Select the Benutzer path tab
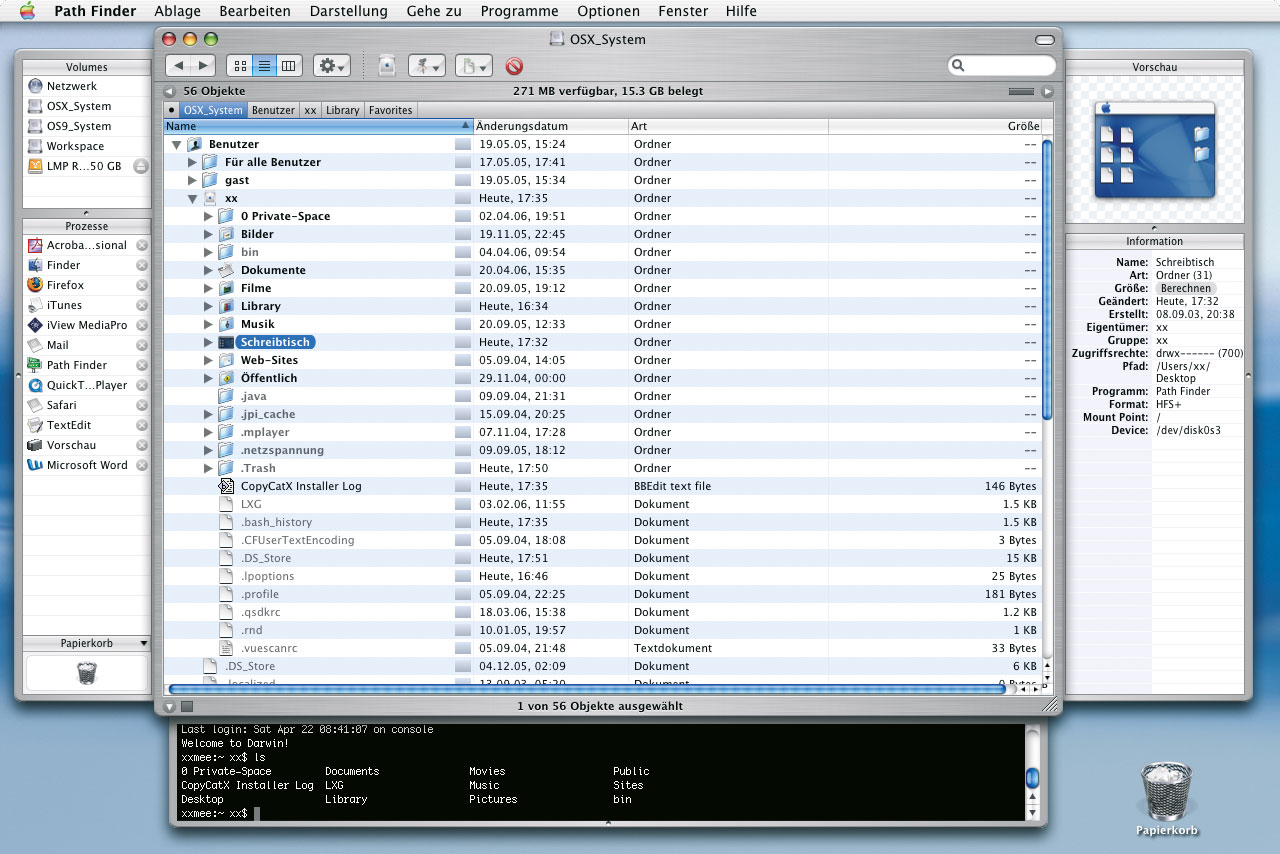 (x=273, y=110)
